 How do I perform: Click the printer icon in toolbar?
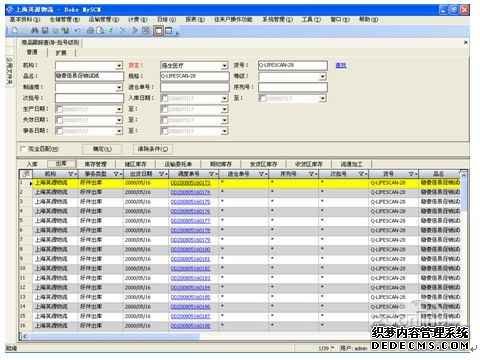(x=90, y=31)
